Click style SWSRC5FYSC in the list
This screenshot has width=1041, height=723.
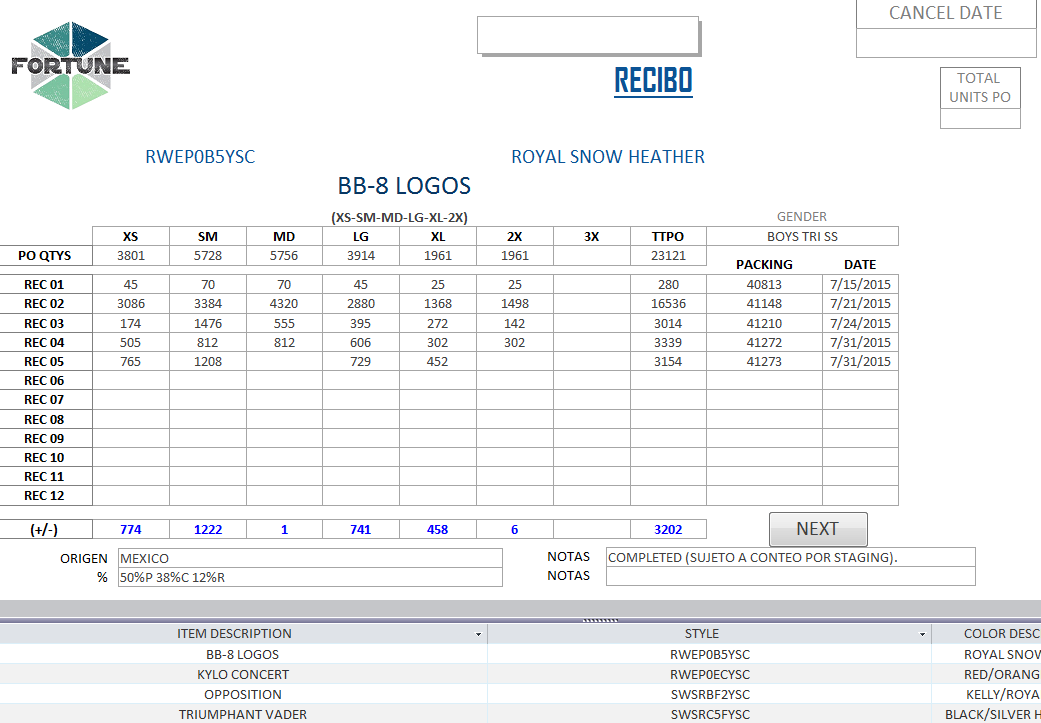(710, 714)
